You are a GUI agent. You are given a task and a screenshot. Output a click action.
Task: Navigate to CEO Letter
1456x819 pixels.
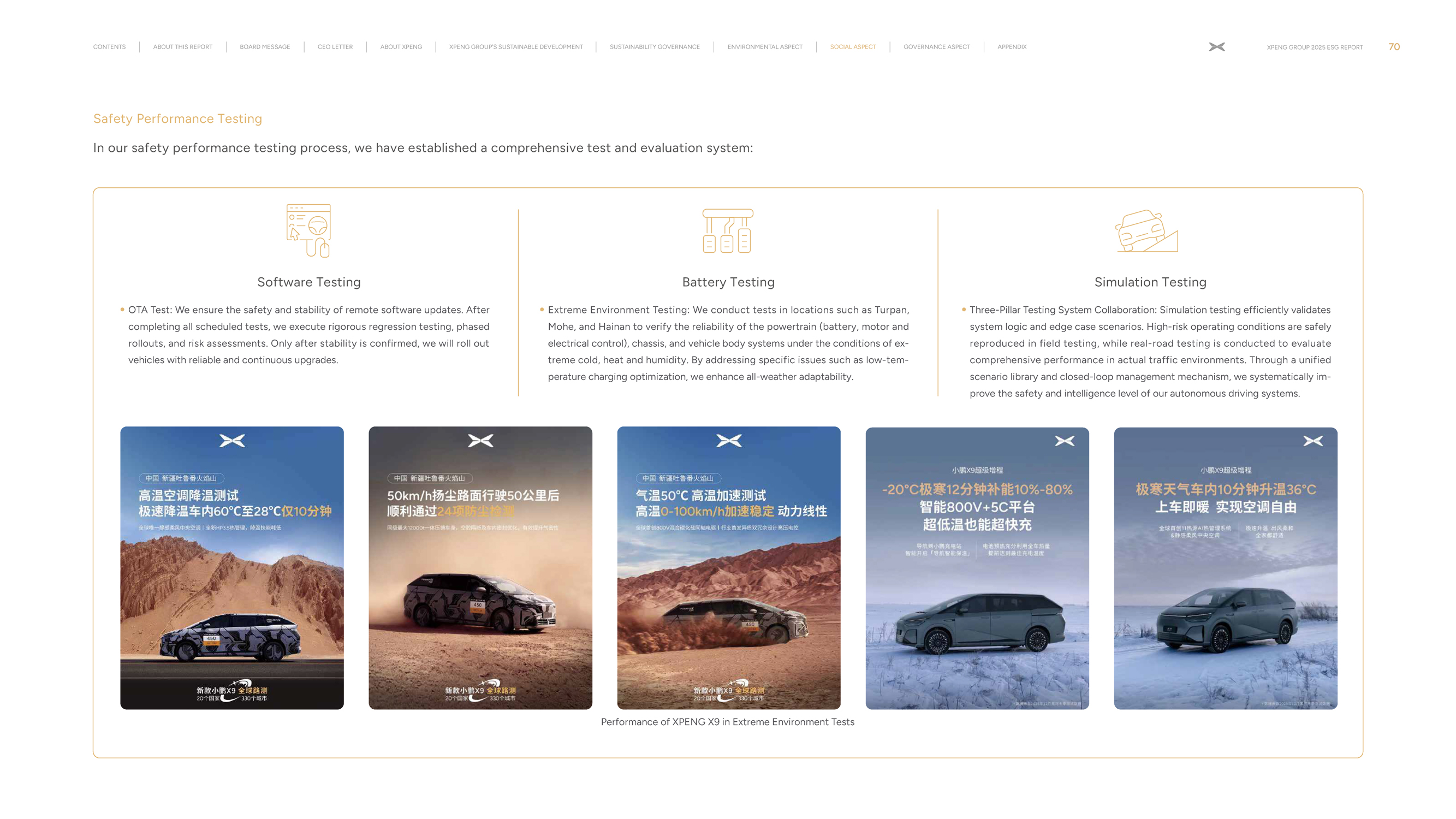(x=335, y=47)
